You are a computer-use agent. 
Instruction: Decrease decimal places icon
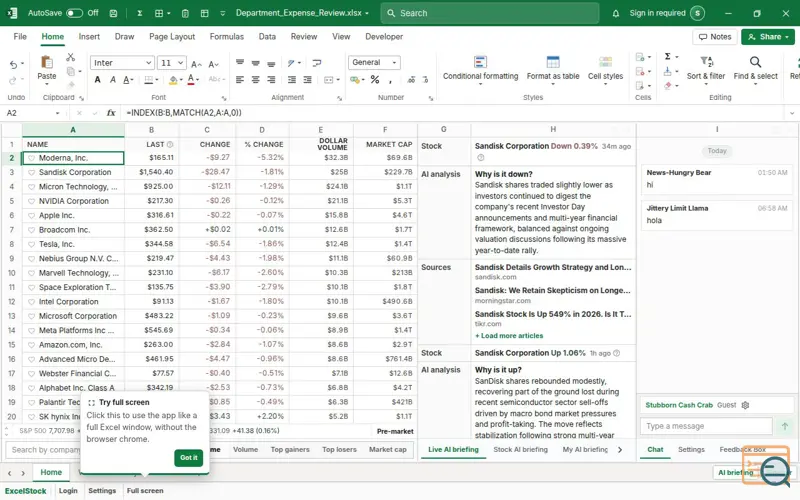click(x=426, y=80)
